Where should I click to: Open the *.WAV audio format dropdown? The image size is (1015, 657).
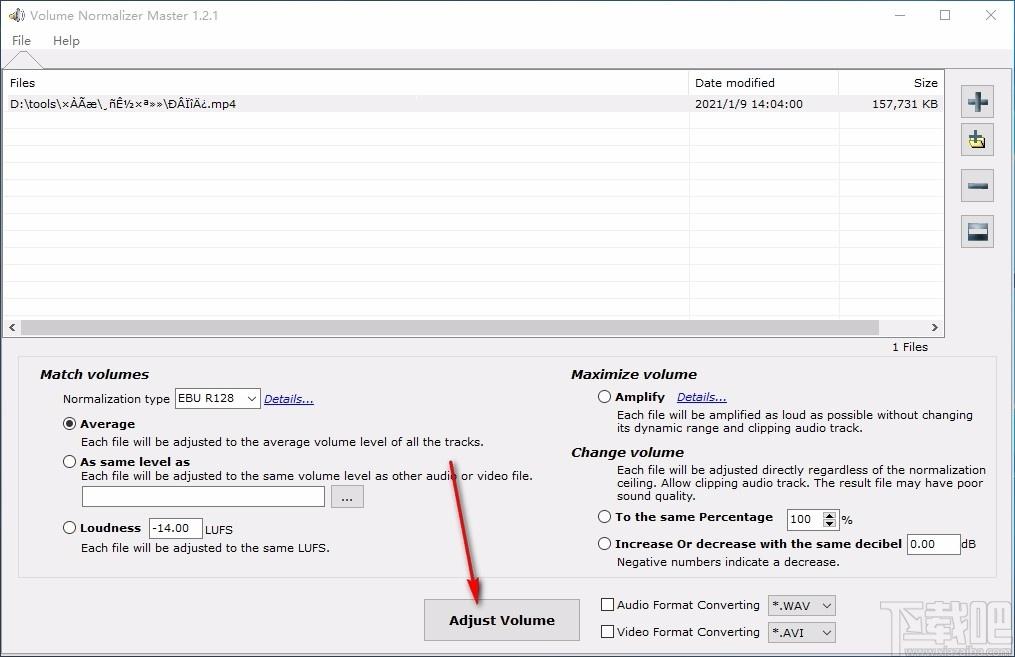801,605
